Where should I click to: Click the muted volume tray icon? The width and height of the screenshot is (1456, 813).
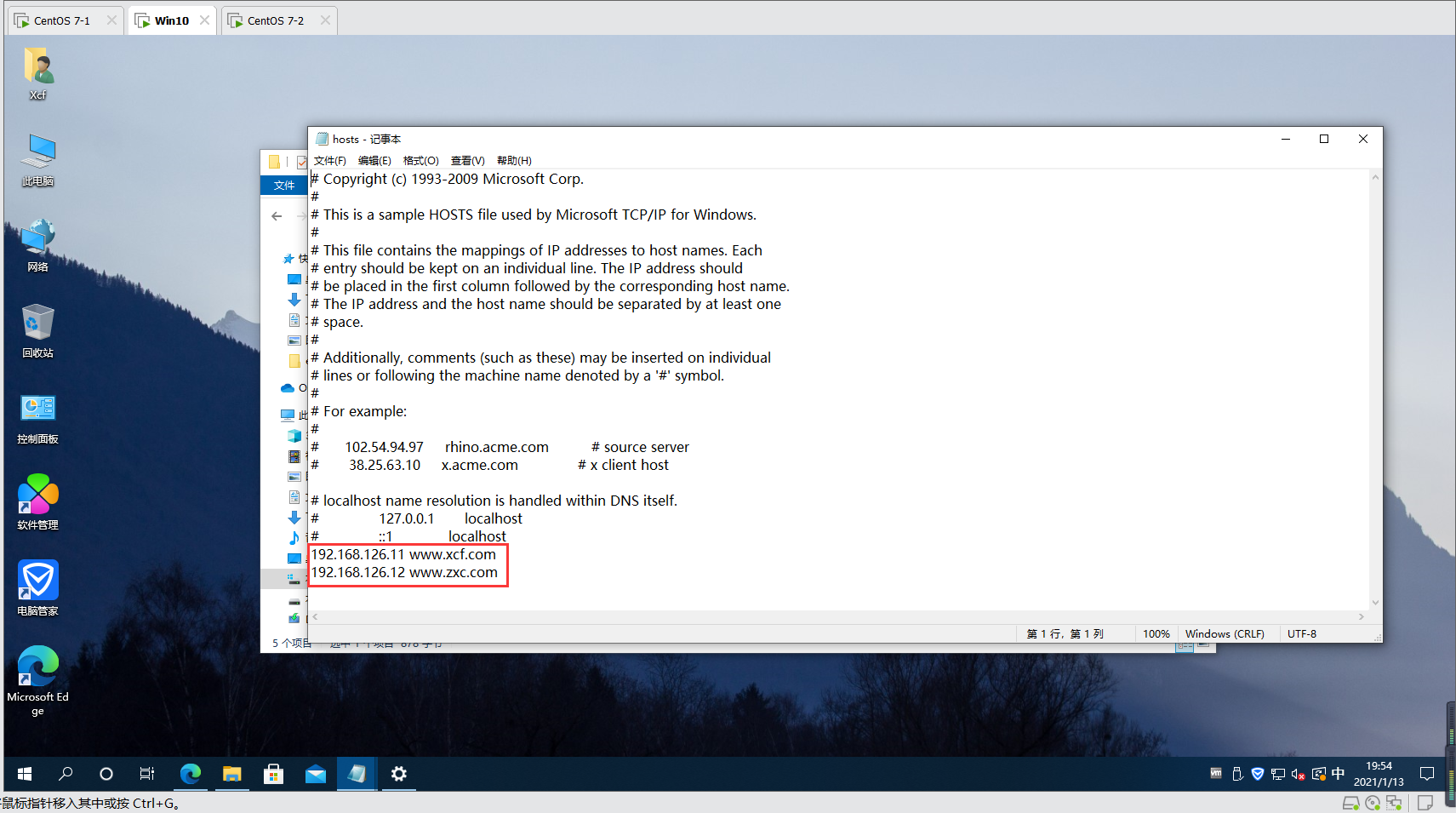pyautogui.click(x=1298, y=774)
